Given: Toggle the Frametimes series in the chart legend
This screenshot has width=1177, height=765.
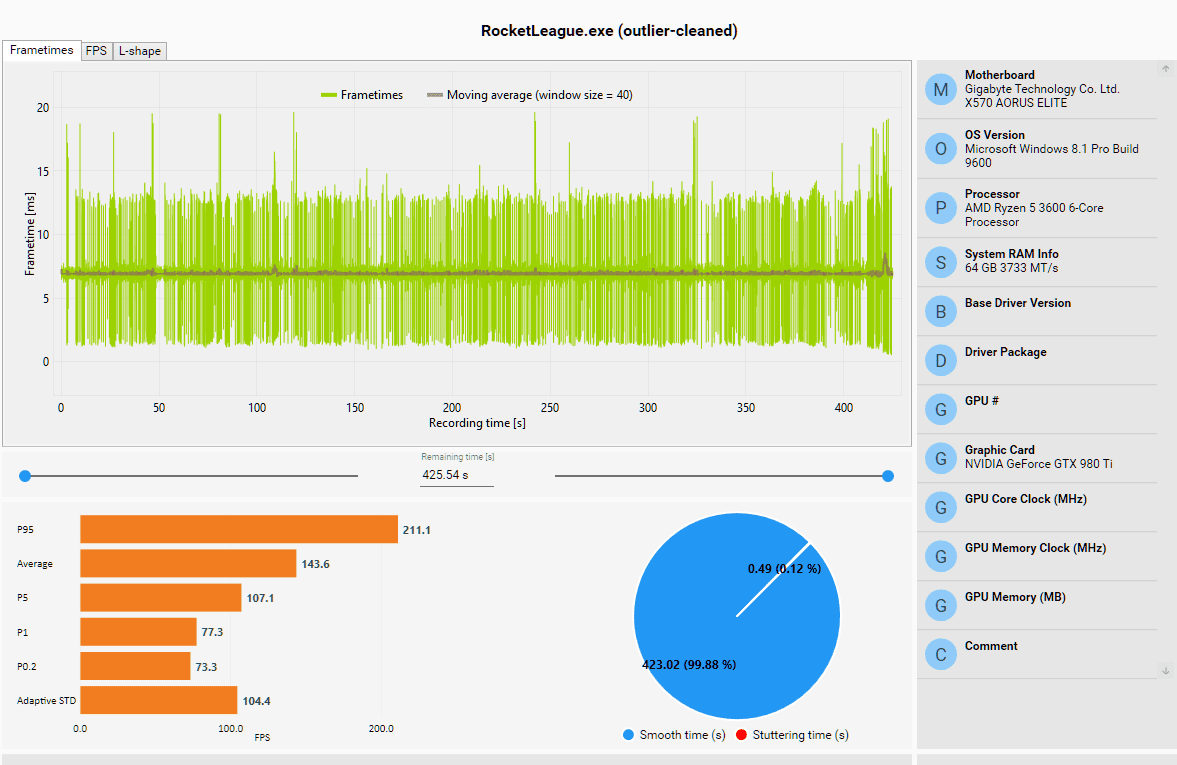Looking at the screenshot, I should 362,95.
